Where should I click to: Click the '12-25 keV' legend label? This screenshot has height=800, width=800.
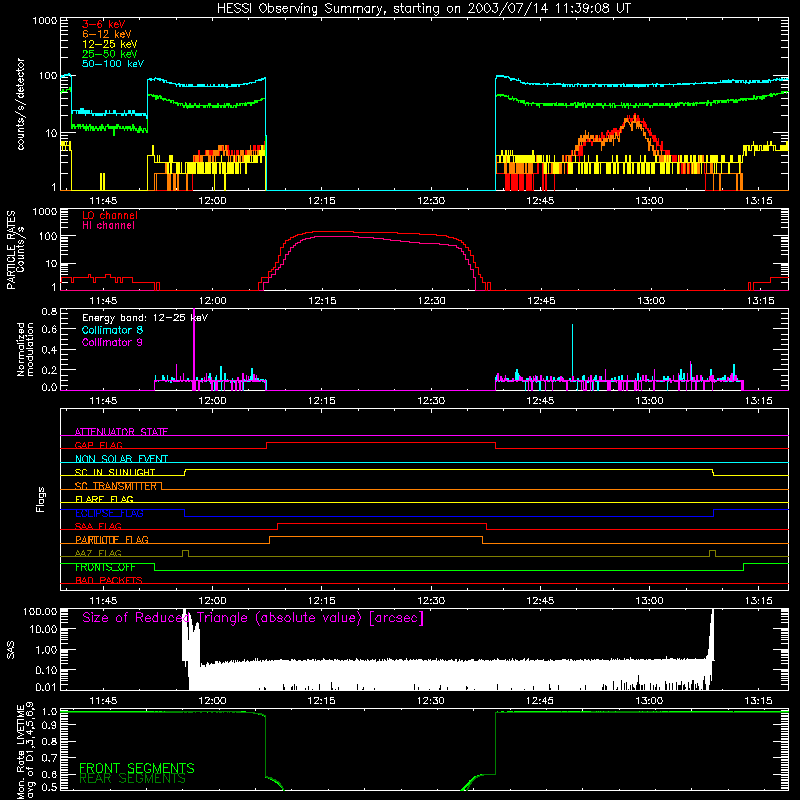[110, 44]
